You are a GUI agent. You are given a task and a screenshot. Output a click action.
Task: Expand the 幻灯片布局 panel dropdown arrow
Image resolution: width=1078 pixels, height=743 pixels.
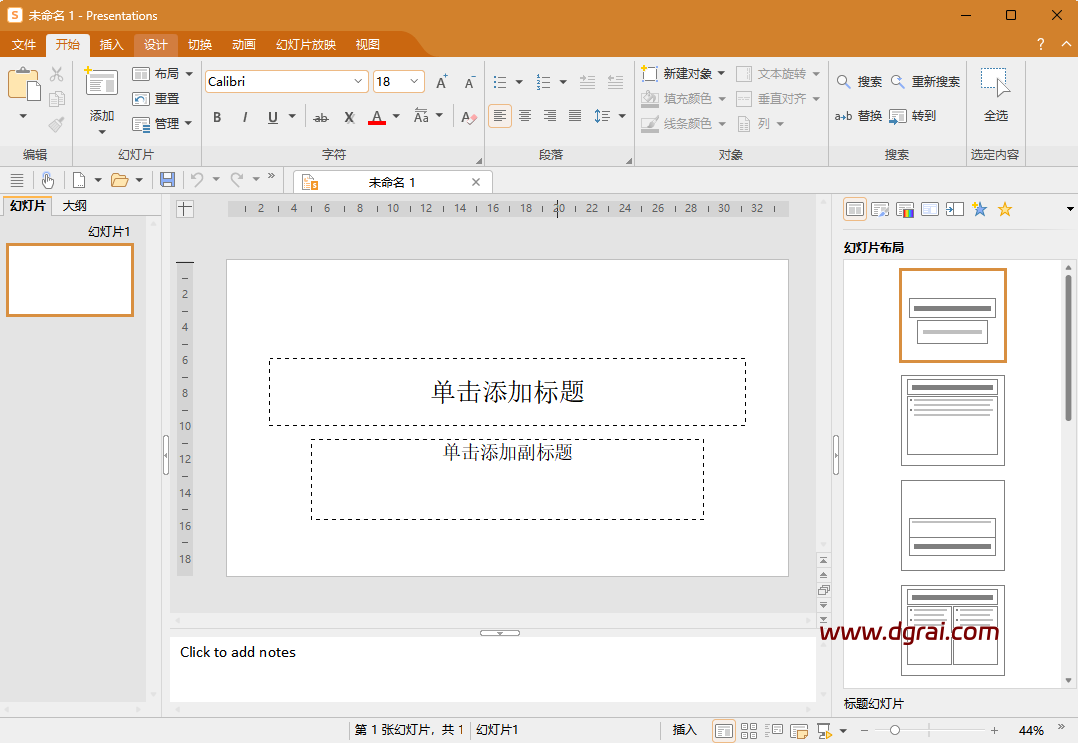click(x=1070, y=209)
